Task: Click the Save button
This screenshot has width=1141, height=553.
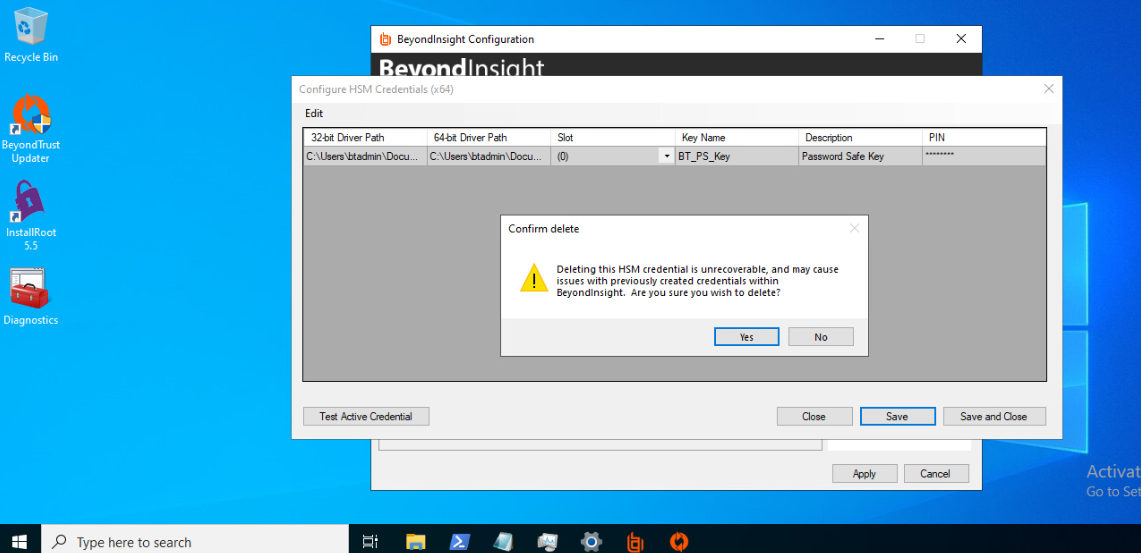Action: click(x=897, y=416)
